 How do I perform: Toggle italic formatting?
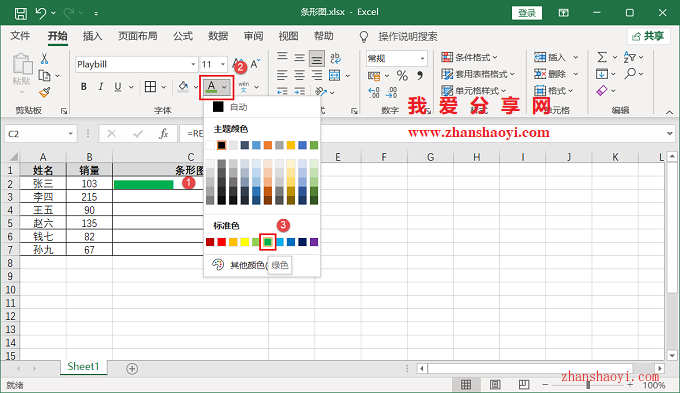pyautogui.click(x=101, y=87)
